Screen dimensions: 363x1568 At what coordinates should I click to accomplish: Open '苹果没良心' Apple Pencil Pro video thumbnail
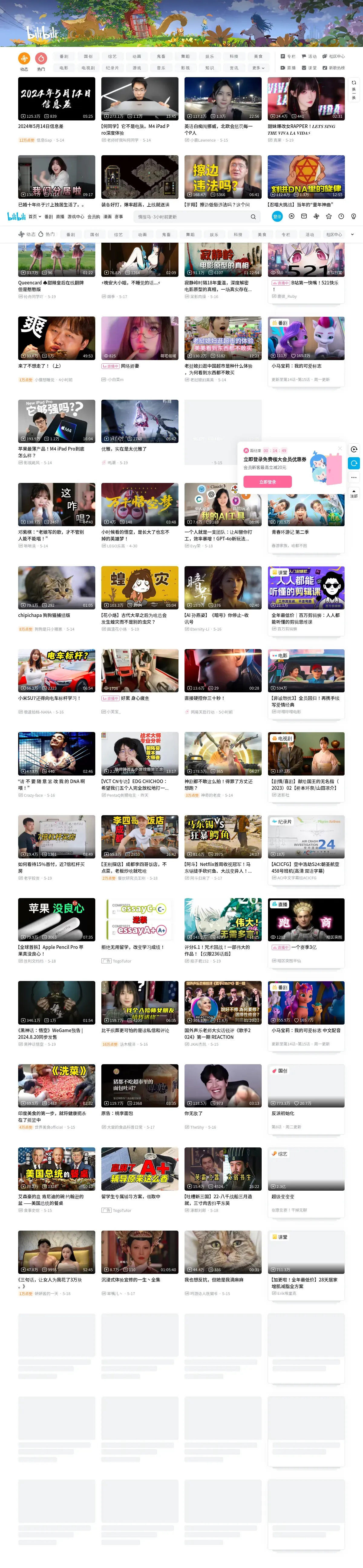(57, 919)
